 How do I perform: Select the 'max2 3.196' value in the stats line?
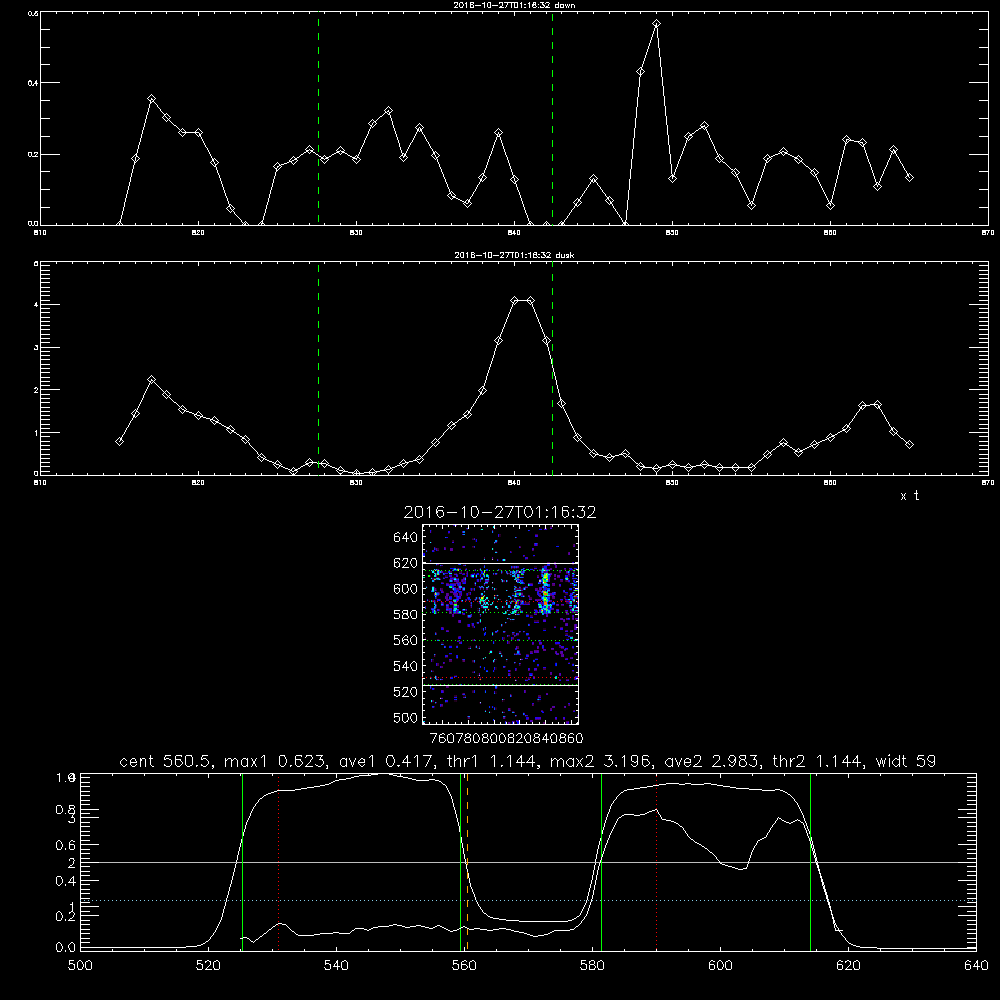602,761
